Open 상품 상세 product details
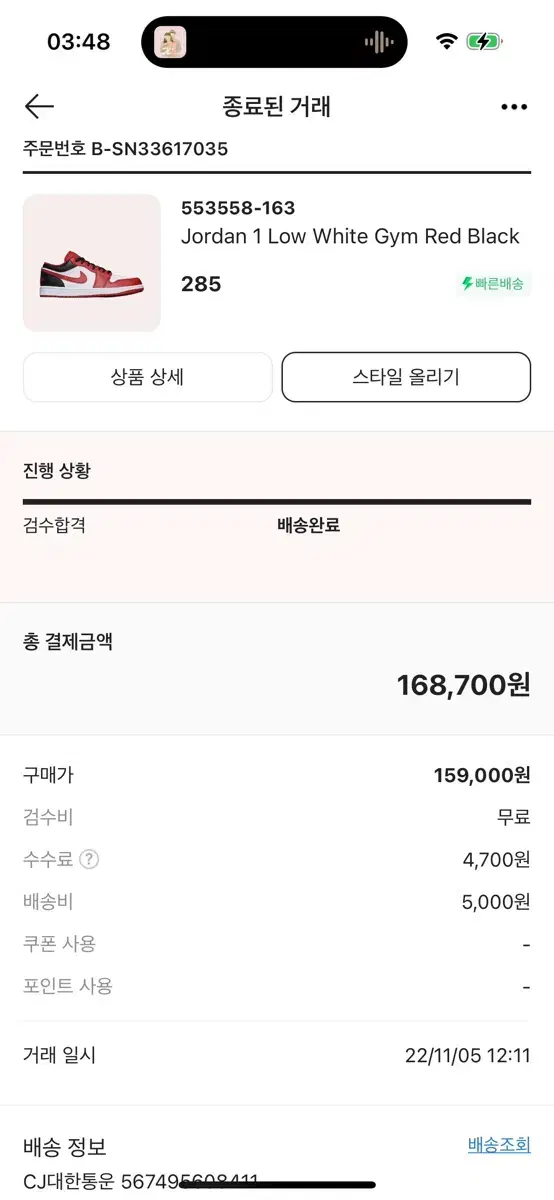The height and width of the screenshot is (1200, 554). point(147,377)
